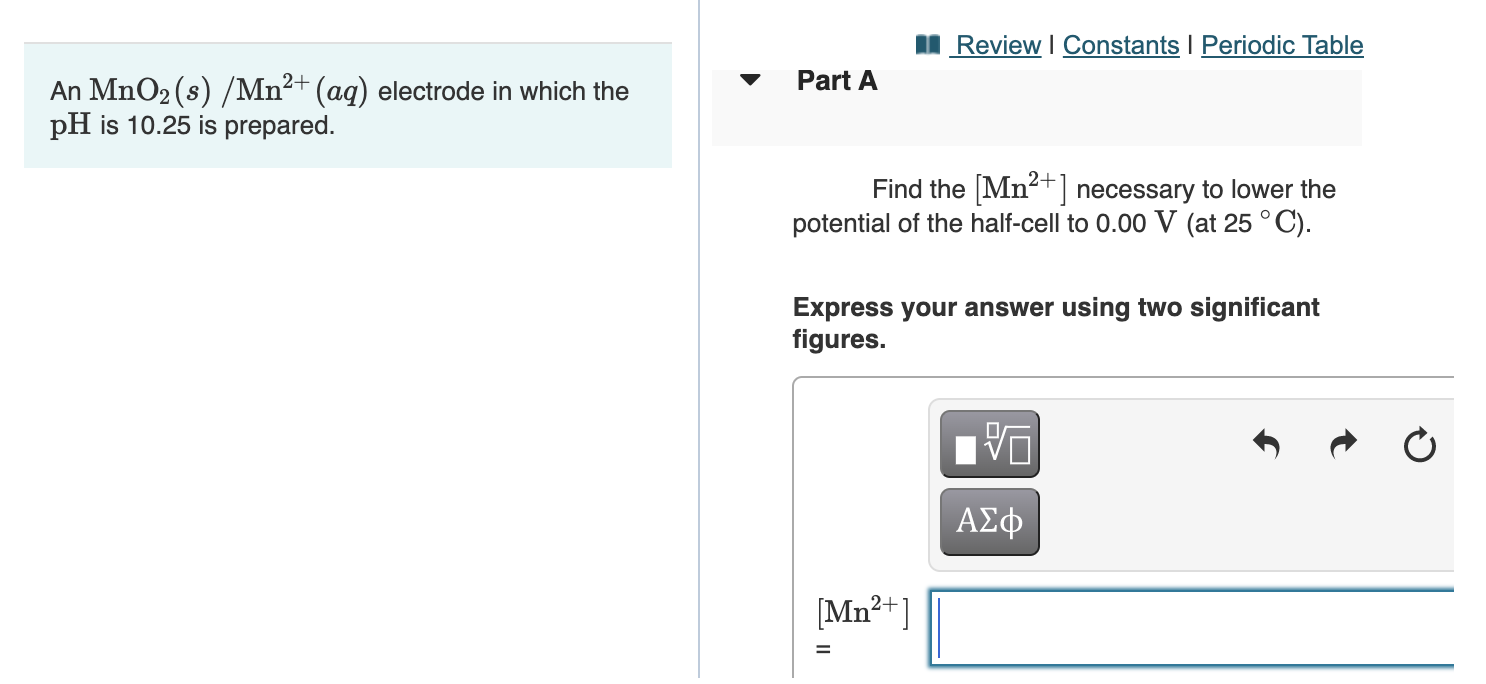Click the undo arrow in the answer toolbar
The width and height of the screenshot is (1486, 684).
click(x=1264, y=445)
